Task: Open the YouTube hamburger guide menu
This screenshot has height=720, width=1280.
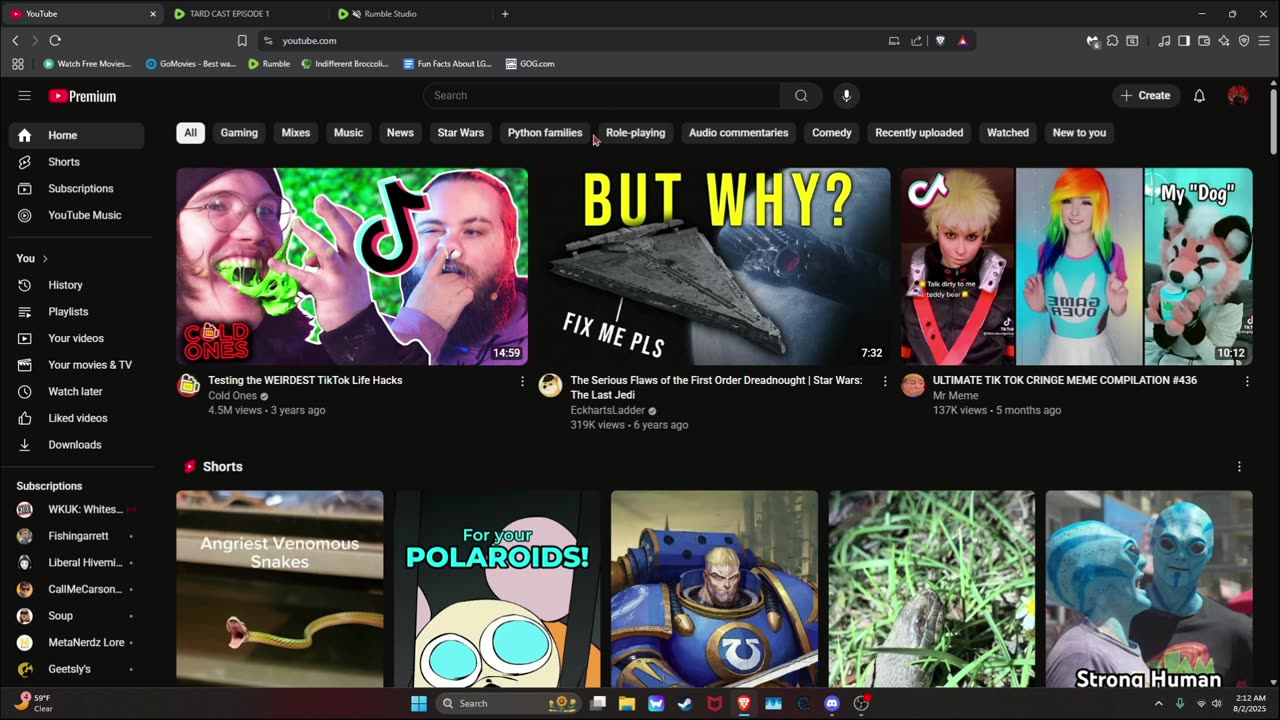Action: point(24,96)
